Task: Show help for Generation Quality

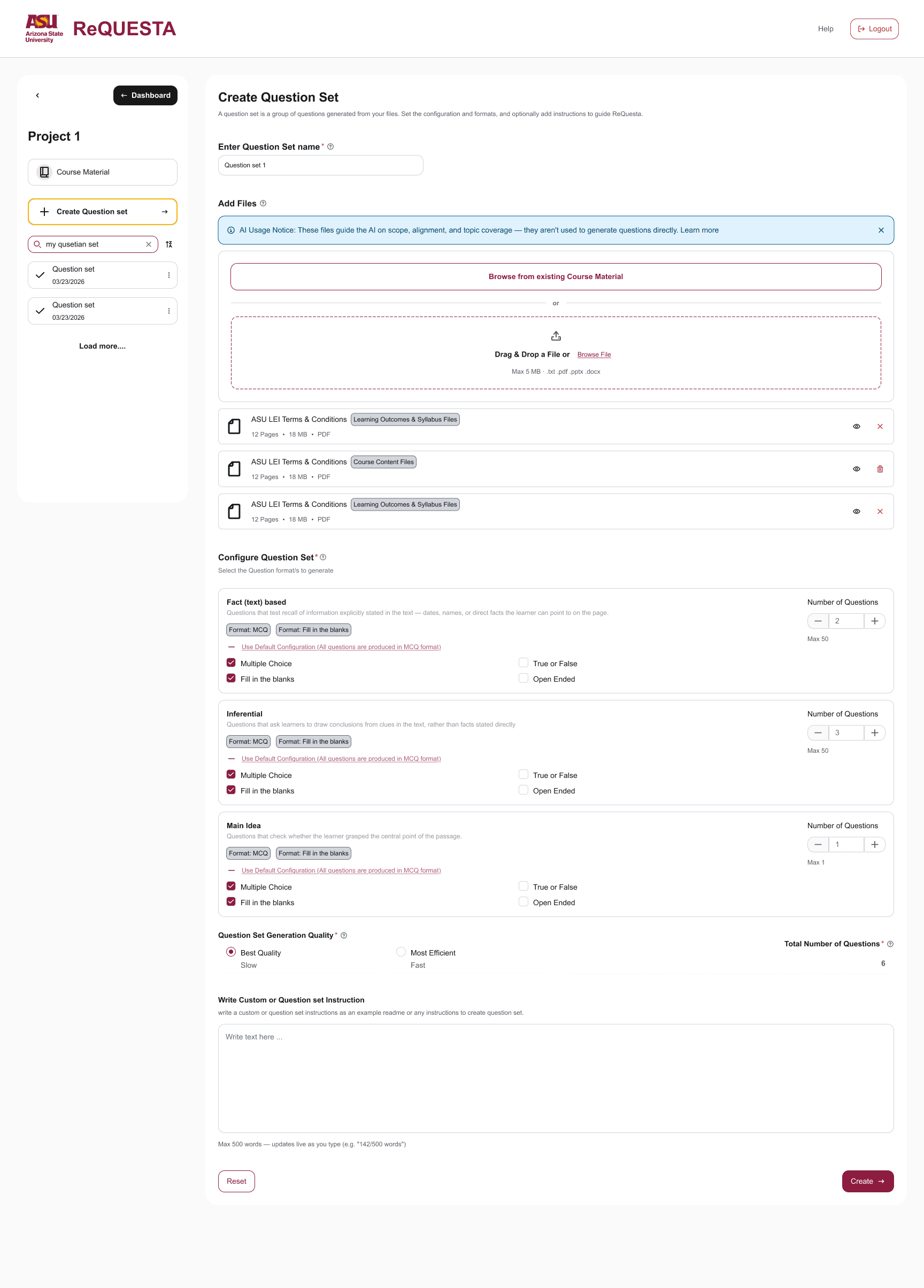Action: (x=344, y=935)
